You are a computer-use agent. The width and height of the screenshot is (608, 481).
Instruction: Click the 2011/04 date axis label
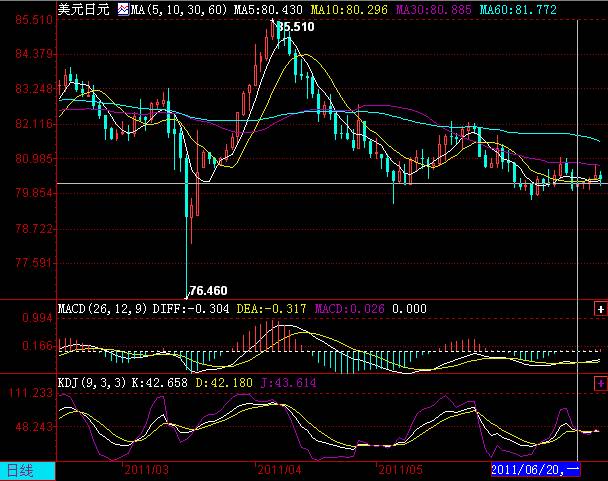[x=279, y=470]
